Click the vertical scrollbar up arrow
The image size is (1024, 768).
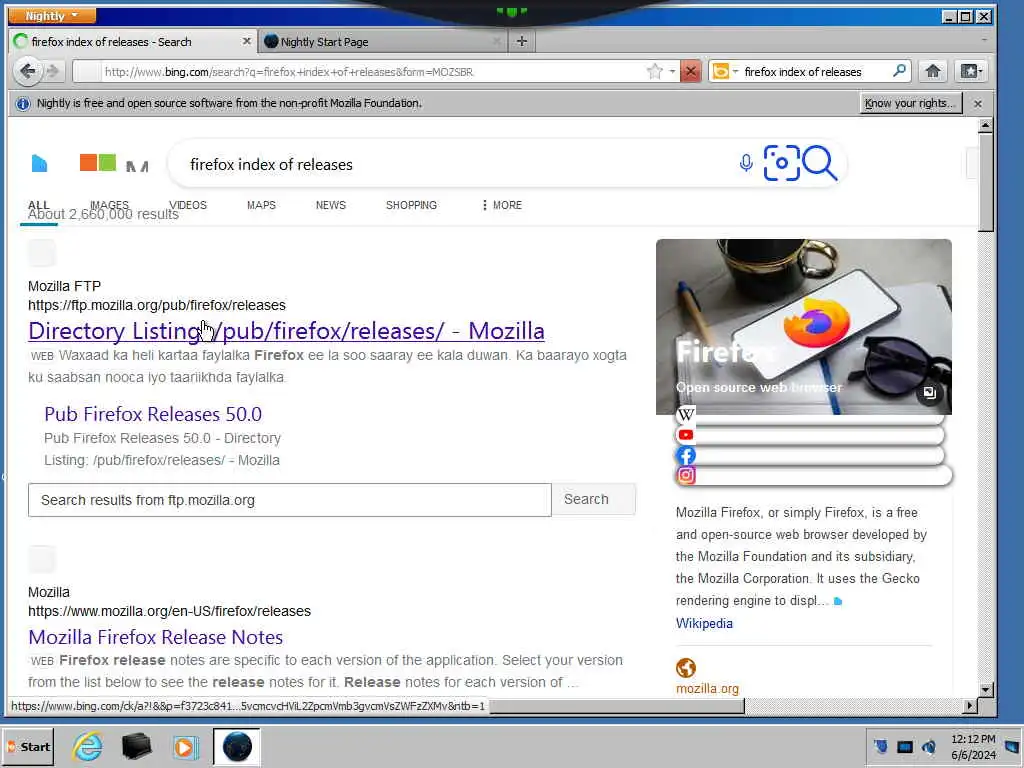click(986, 125)
